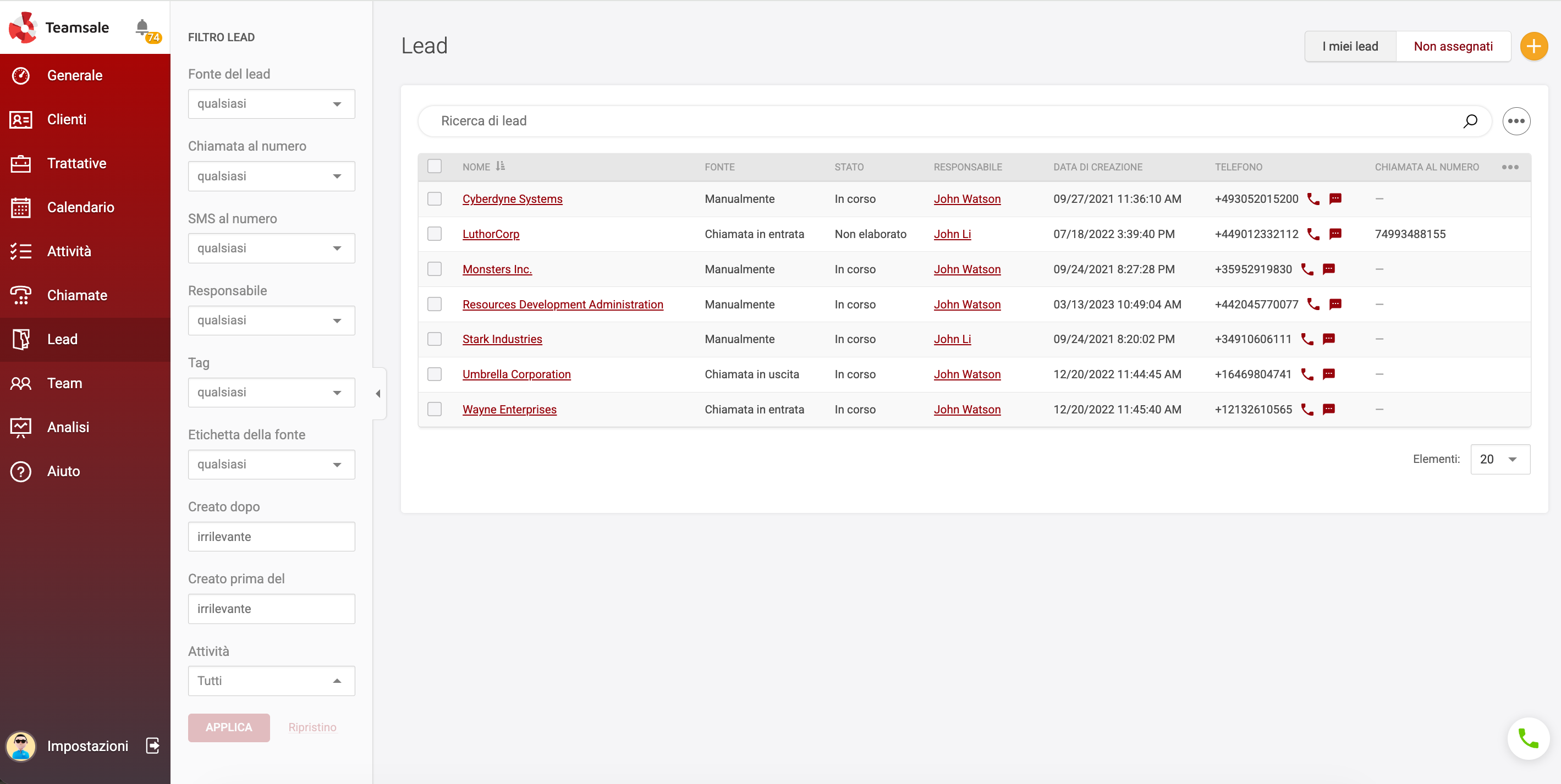
Task: Open the floating phone dialer button
Action: (x=1529, y=738)
